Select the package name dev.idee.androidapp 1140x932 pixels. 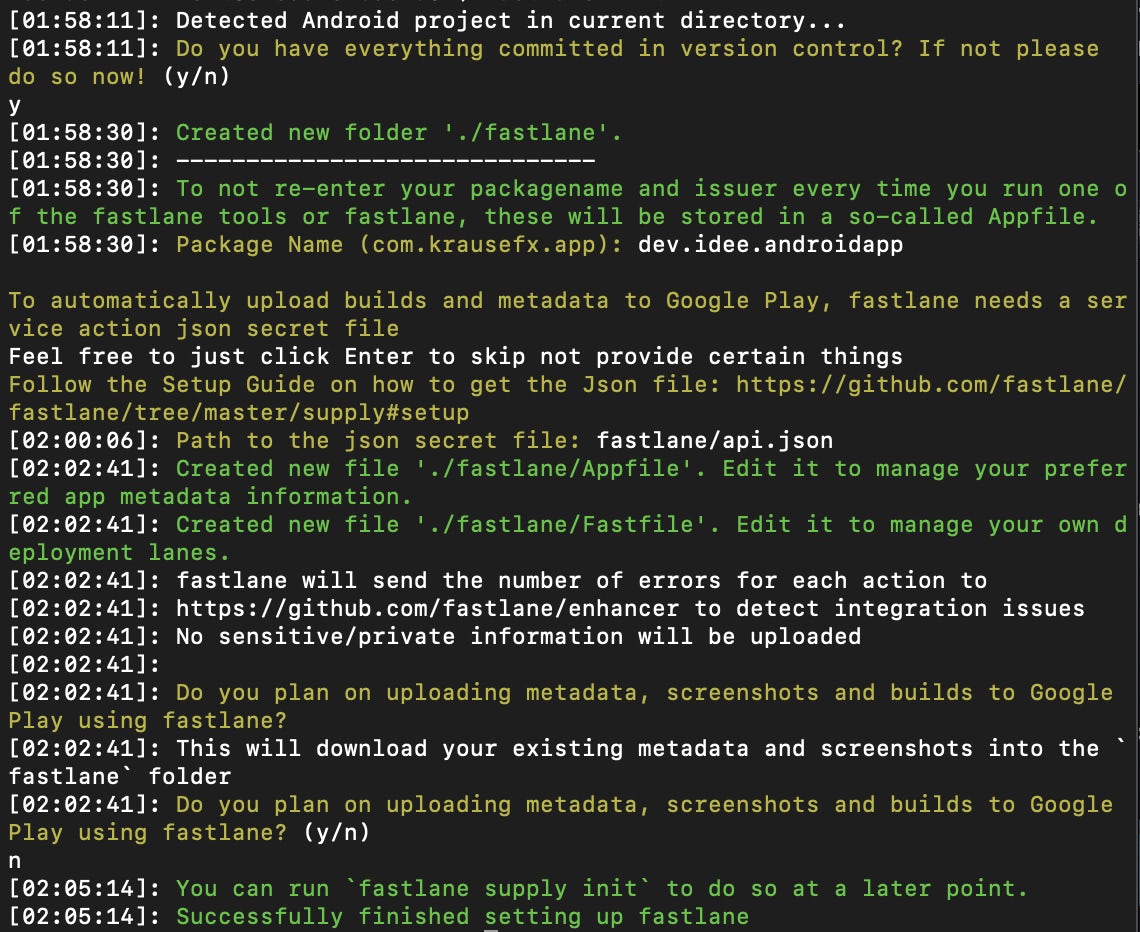click(x=770, y=245)
